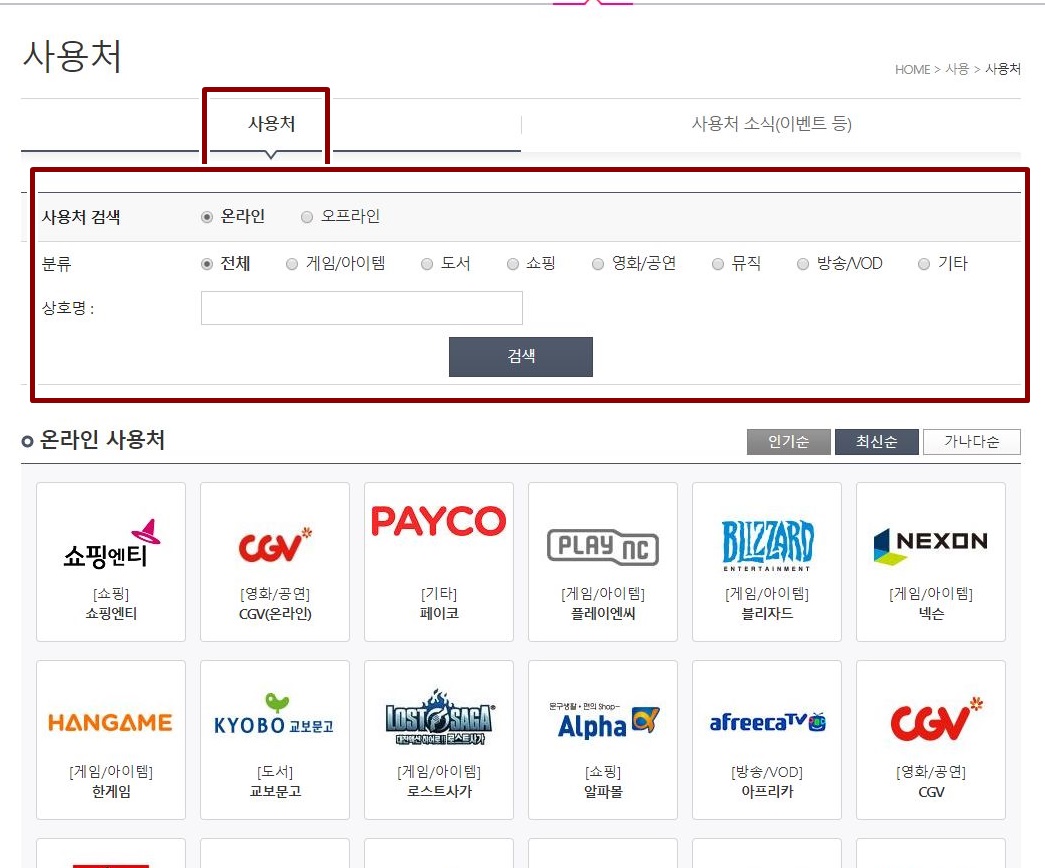Select the HANGAME logo
1045x868 pixels.
111,723
